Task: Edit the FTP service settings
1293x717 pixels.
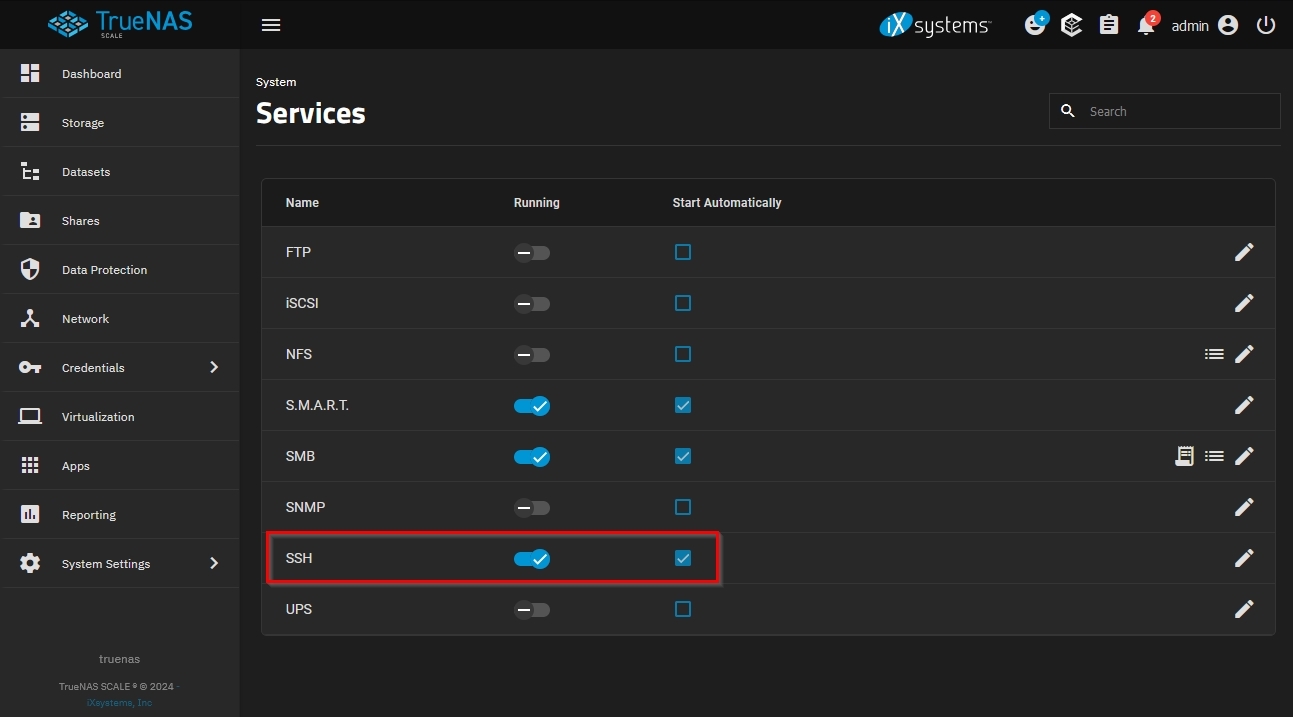Action: pos(1244,252)
